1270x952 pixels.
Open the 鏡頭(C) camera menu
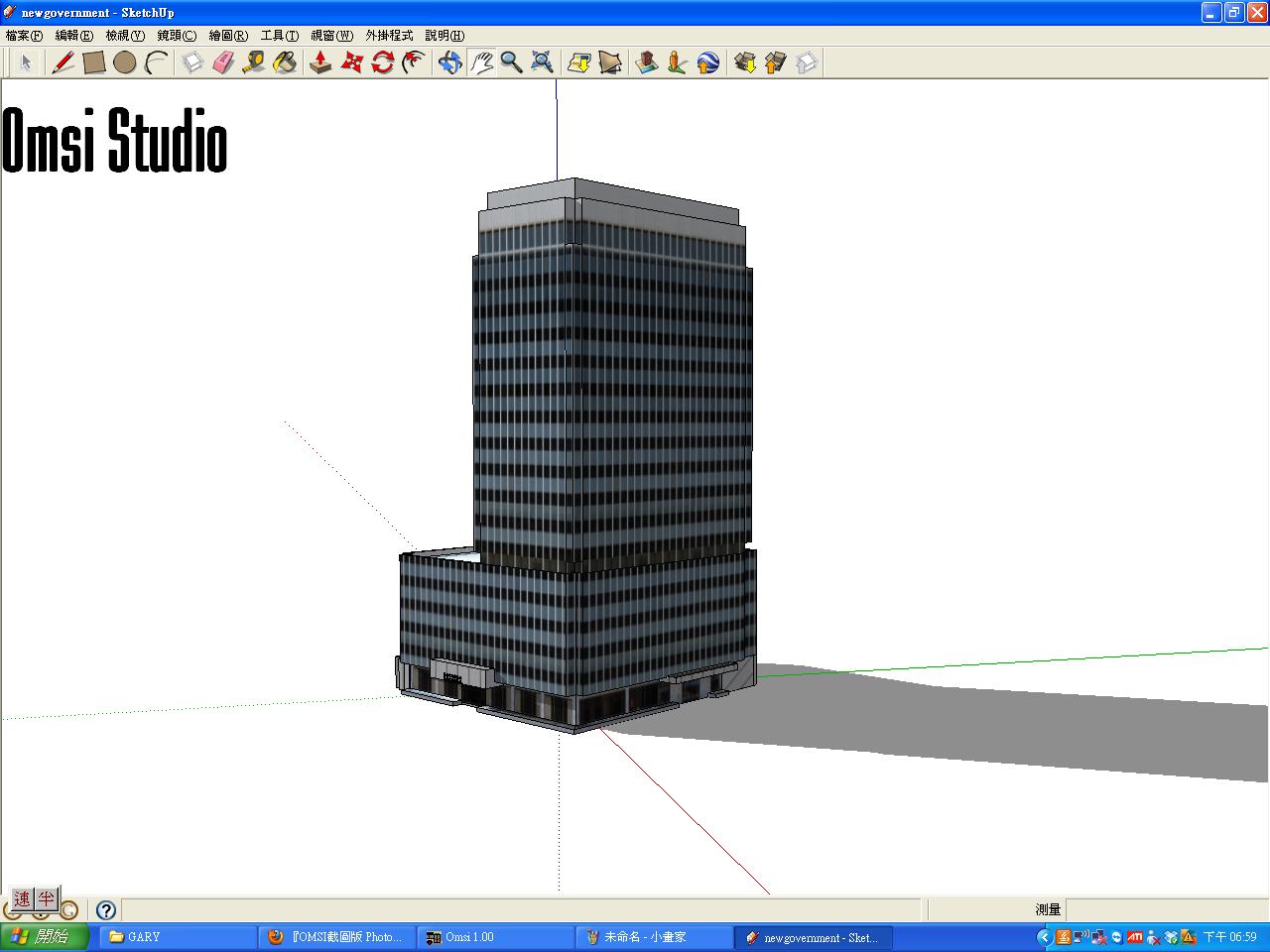(x=177, y=36)
